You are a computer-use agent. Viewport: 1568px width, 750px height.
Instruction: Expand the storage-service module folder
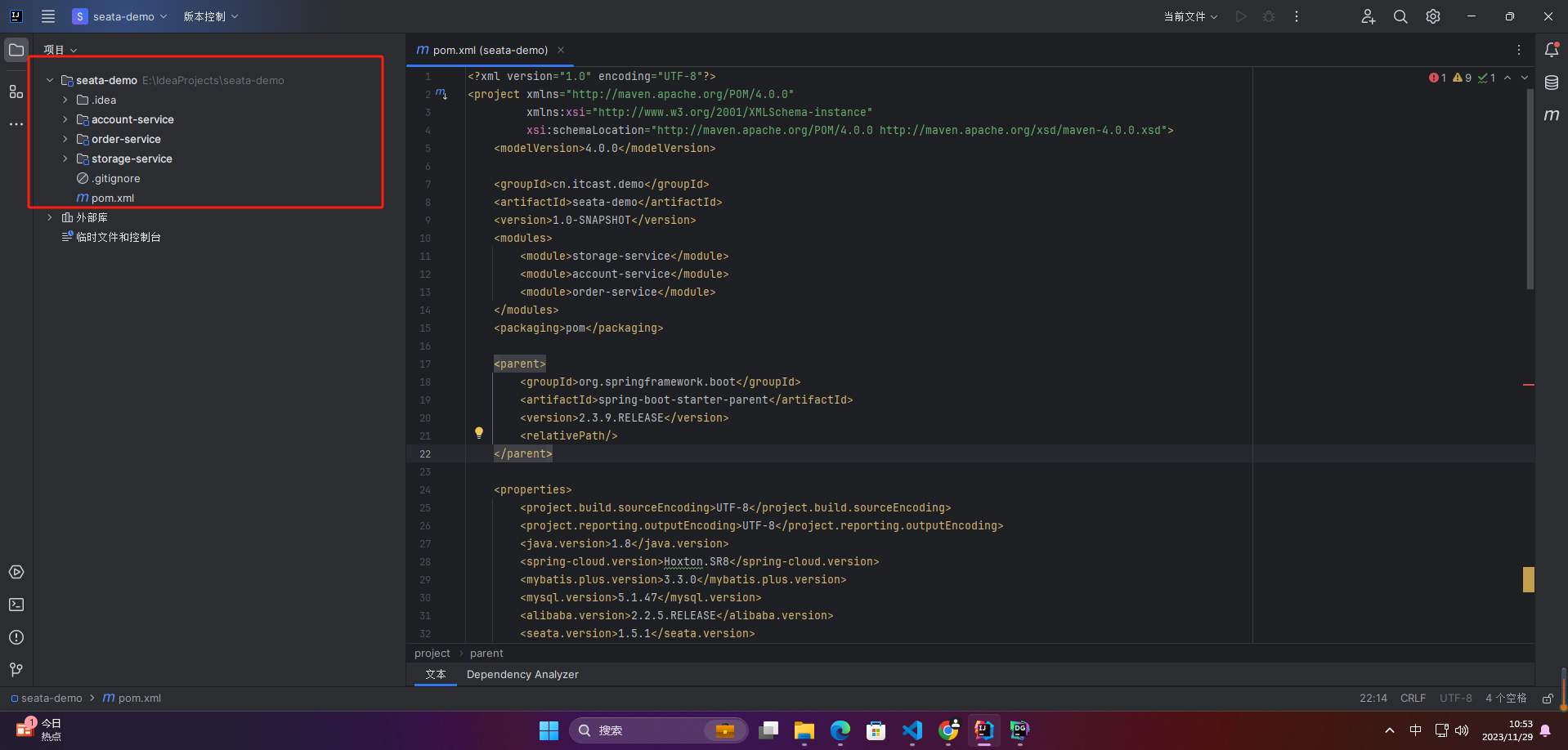65,158
